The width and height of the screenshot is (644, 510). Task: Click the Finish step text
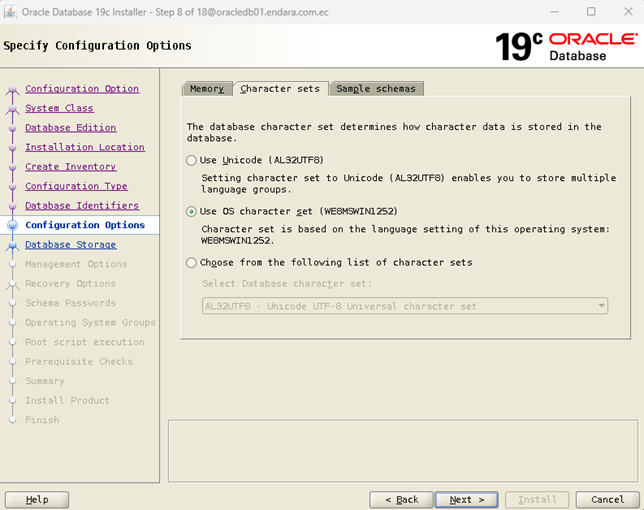click(42, 420)
